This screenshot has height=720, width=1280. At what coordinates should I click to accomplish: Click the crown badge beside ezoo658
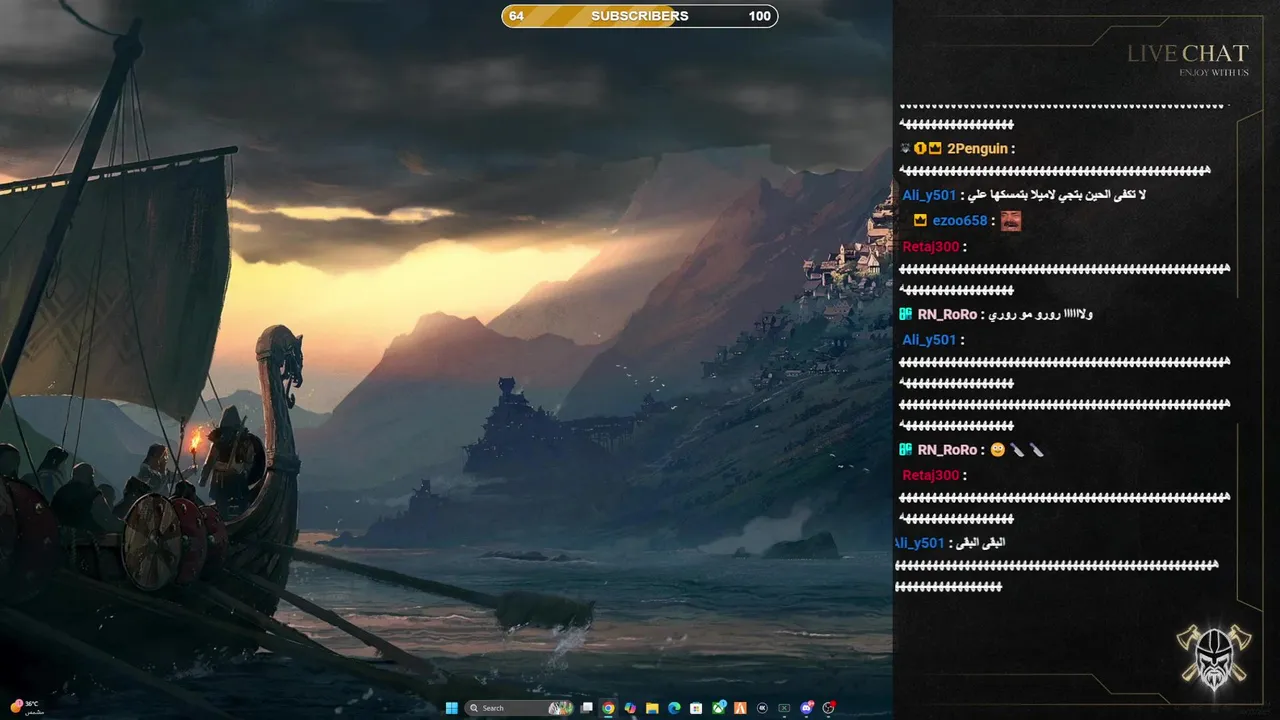click(x=920, y=221)
